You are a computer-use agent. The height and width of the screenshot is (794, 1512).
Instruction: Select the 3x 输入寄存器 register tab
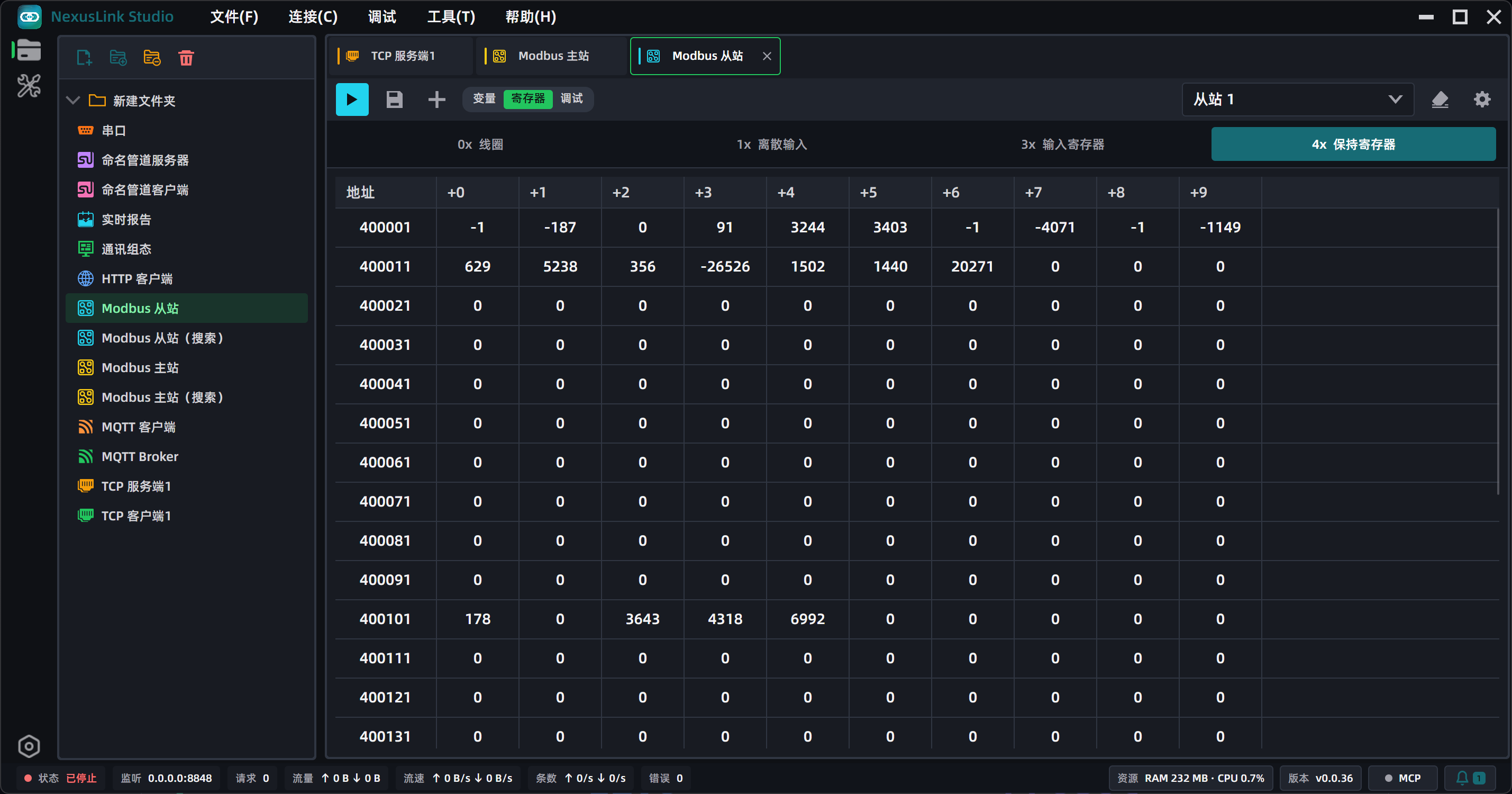(1062, 145)
